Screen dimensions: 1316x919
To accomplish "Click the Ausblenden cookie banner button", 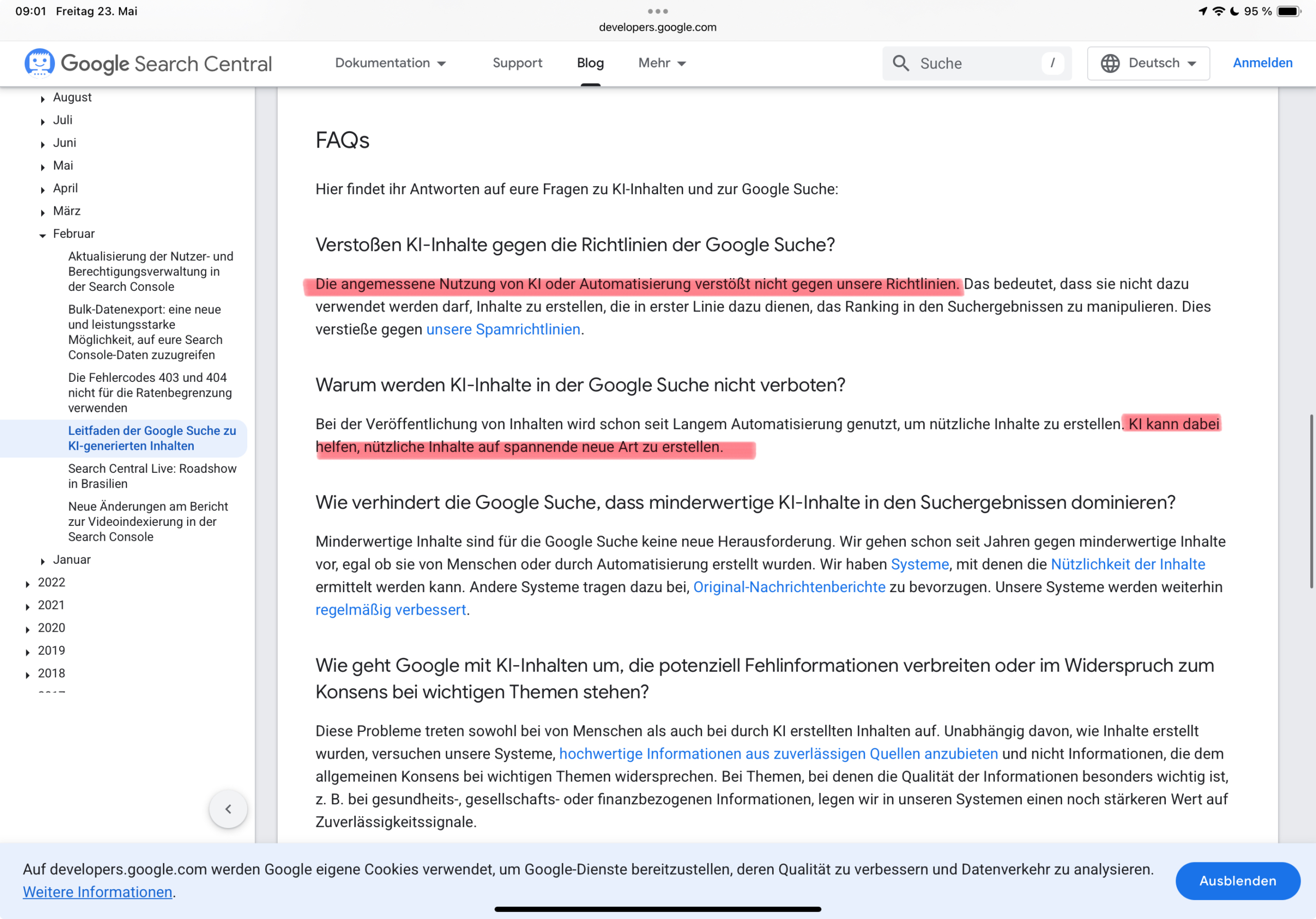I will (1237, 880).
